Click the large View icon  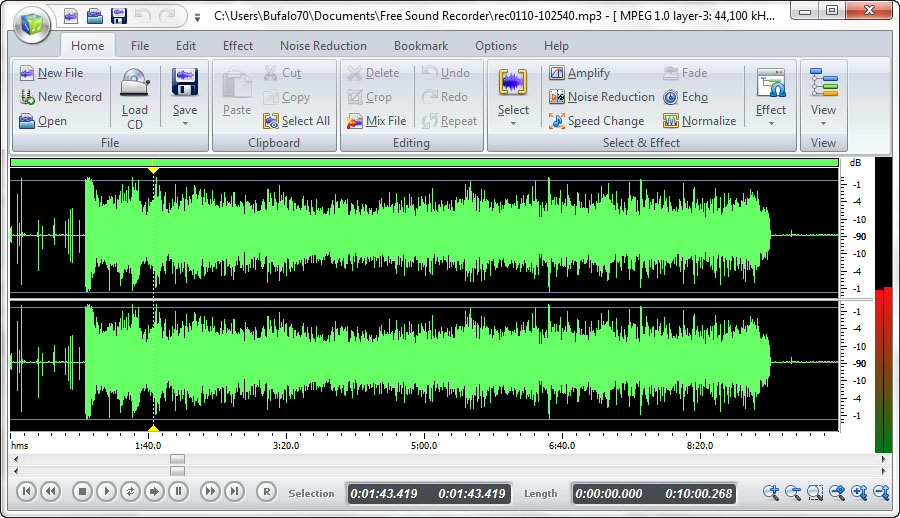tap(824, 83)
